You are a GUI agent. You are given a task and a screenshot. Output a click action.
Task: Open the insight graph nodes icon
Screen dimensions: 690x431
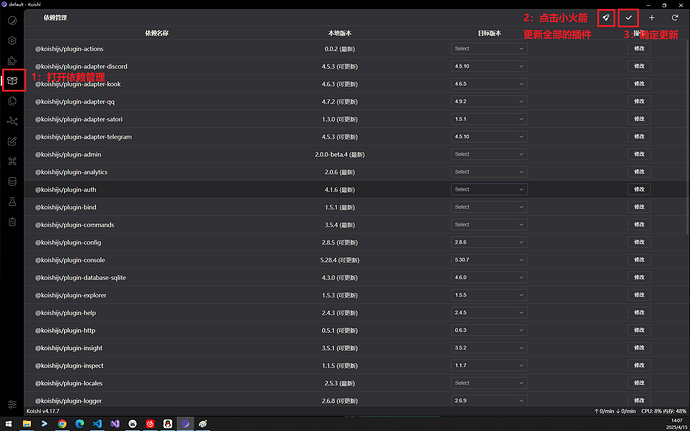point(12,121)
